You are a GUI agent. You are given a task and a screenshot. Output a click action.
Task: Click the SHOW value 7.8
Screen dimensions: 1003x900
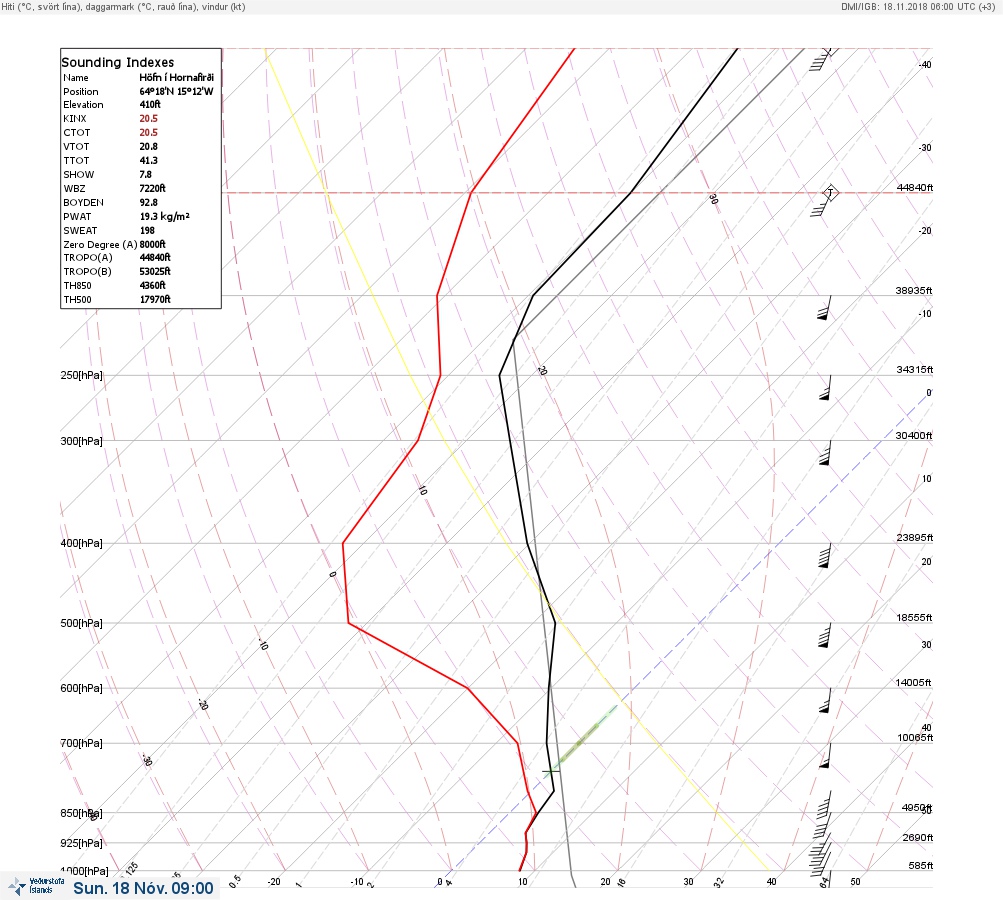coord(146,175)
